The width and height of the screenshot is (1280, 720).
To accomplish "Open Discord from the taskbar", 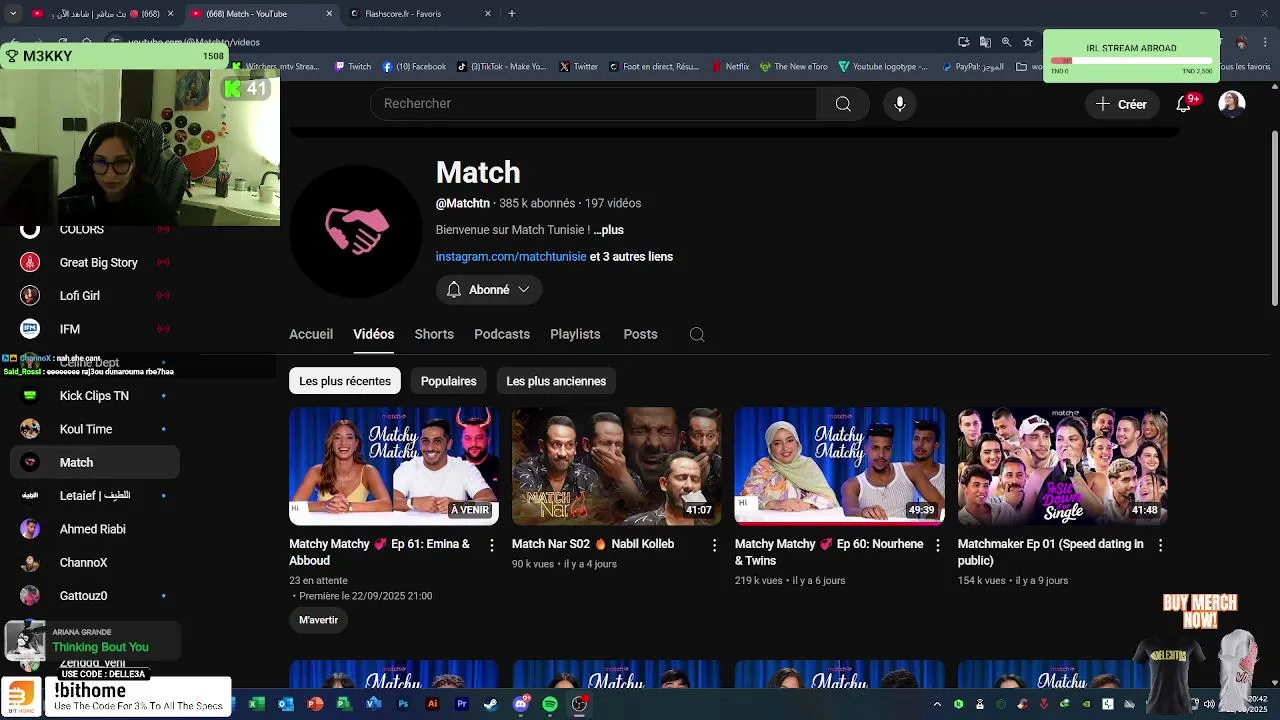I will (521, 704).
